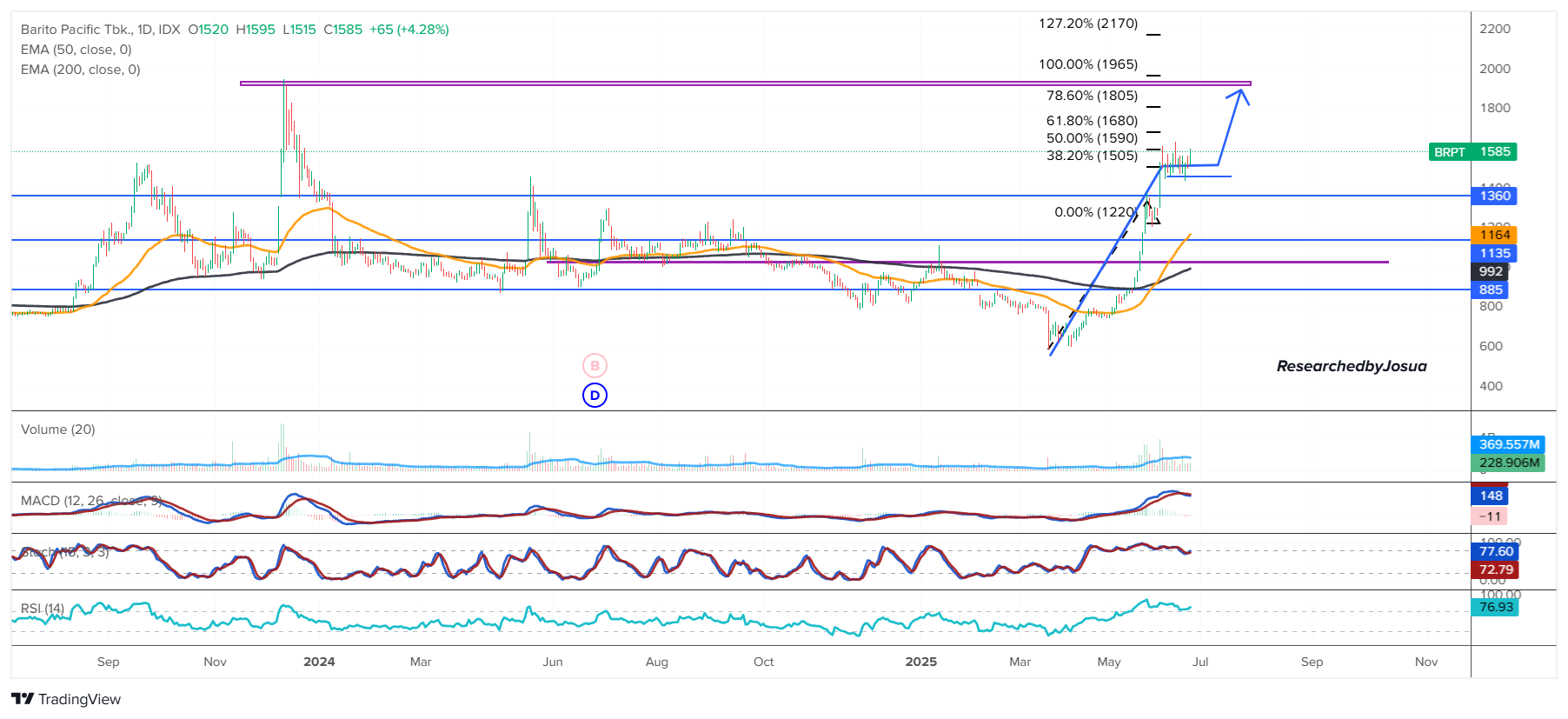Click the dark 992 EMA price tag
Image resolution: width=1568 pixels, height=719 pixels.
tap(1492, 271)
